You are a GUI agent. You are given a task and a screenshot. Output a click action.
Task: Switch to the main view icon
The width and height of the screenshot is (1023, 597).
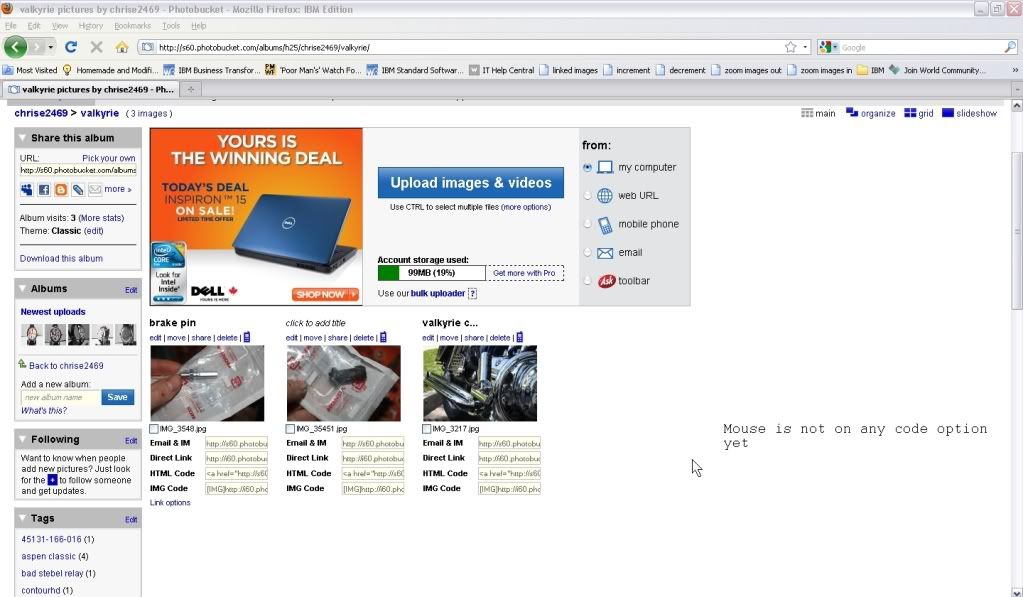pos(807,113)
